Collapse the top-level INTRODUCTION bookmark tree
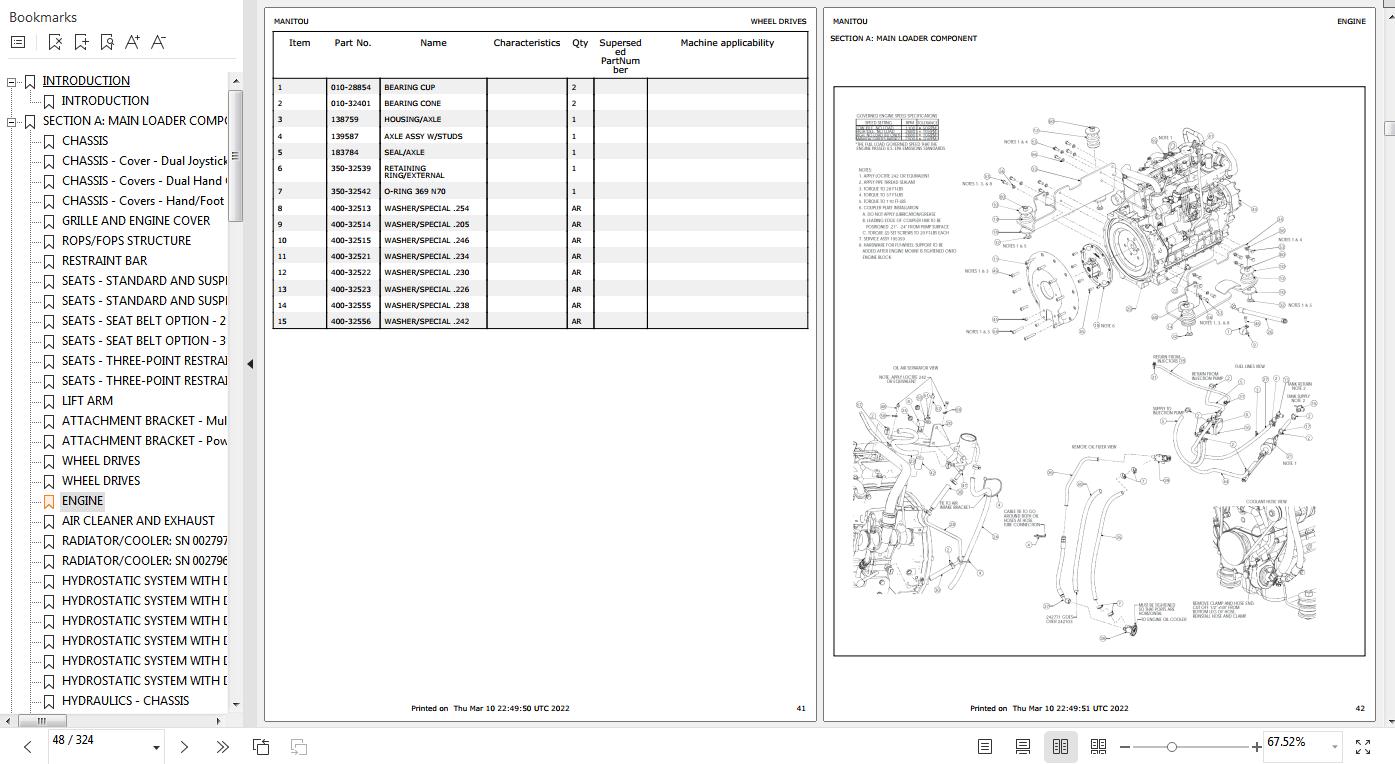 point(12,81)
